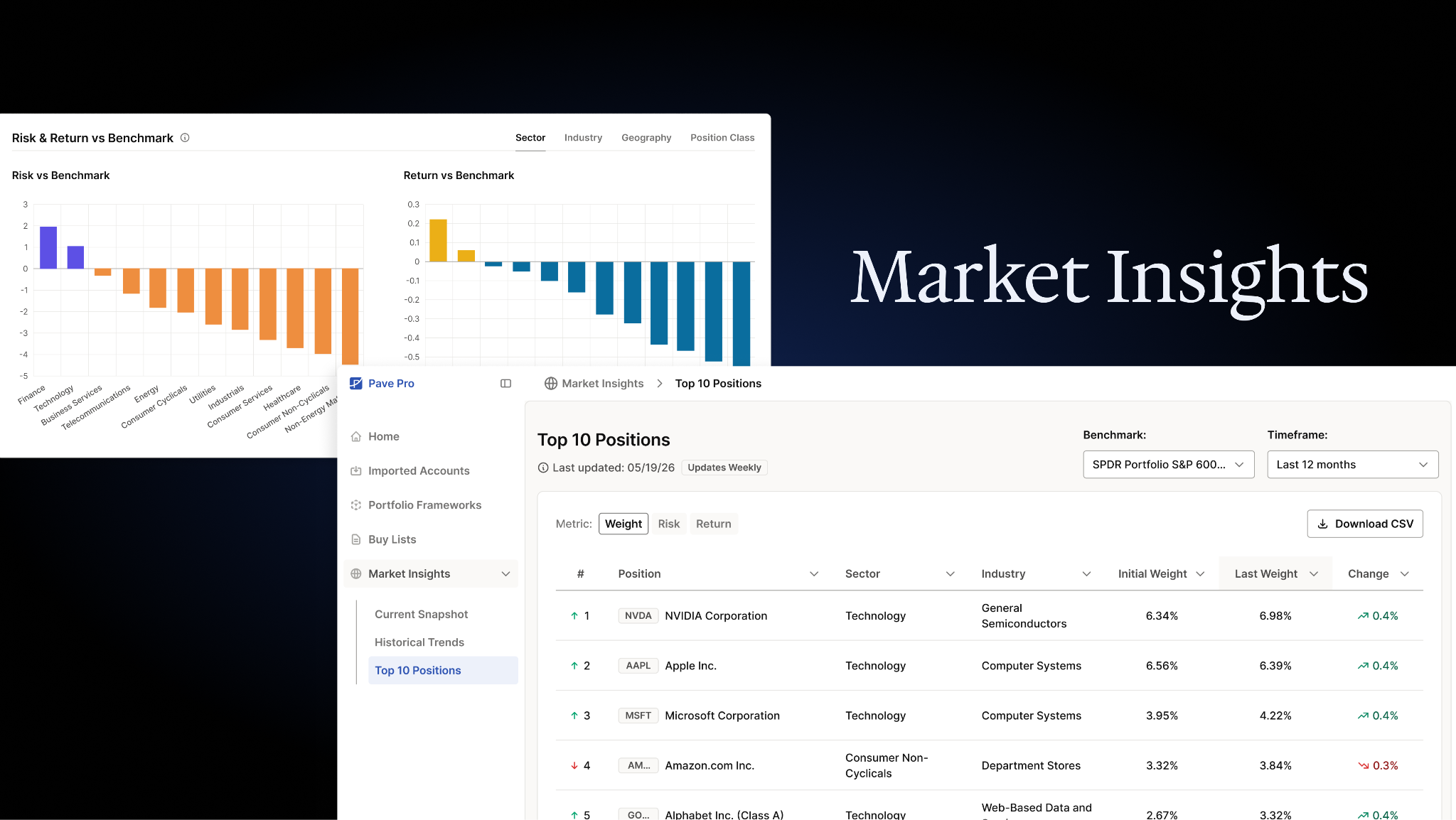Viewport: 1456px width, 820px height.
Task: Click the Finance bar in Risk vs Benchmark chart
Action: 48,247
